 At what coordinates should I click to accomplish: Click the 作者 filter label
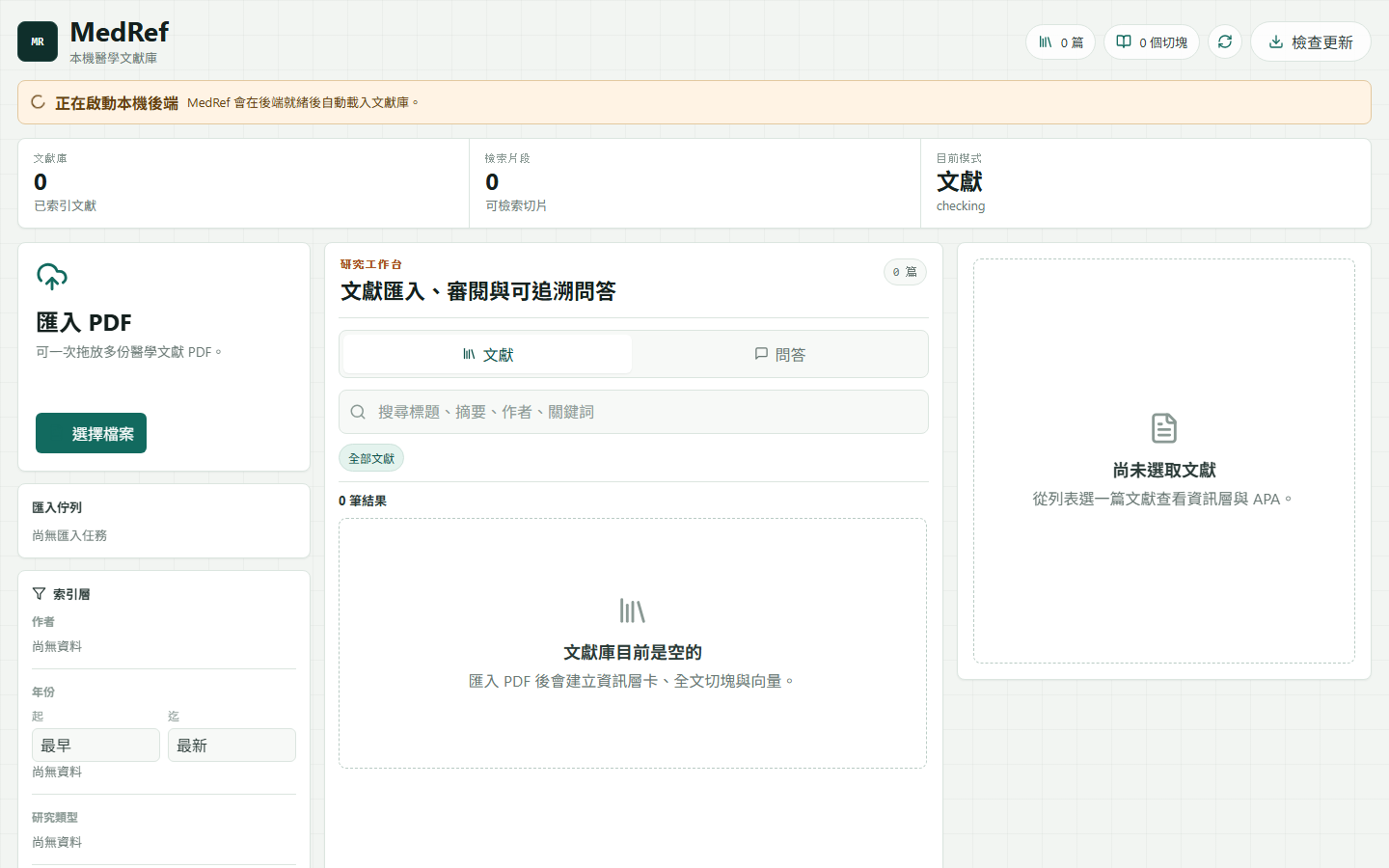[43, 622]
